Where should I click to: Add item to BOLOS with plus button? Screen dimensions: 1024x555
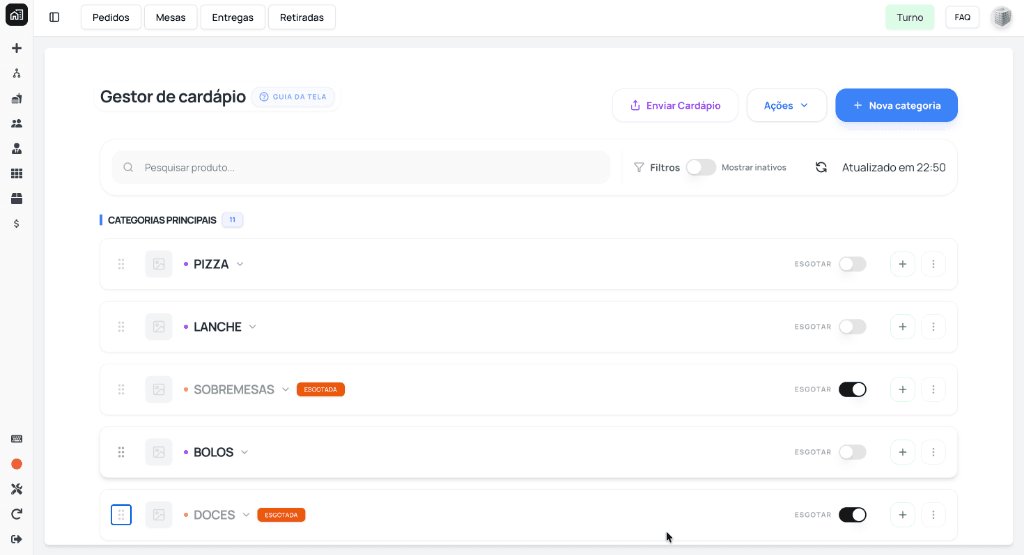point(902,452)
